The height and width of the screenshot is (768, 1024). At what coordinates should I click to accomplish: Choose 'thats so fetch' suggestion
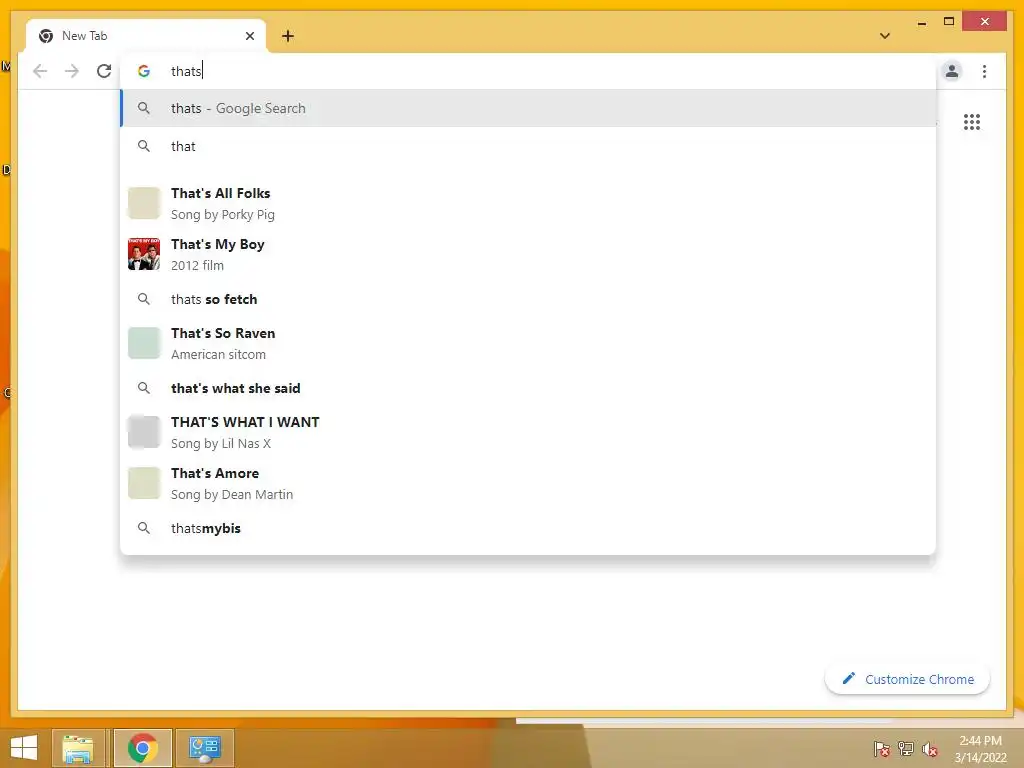(528, 299)
